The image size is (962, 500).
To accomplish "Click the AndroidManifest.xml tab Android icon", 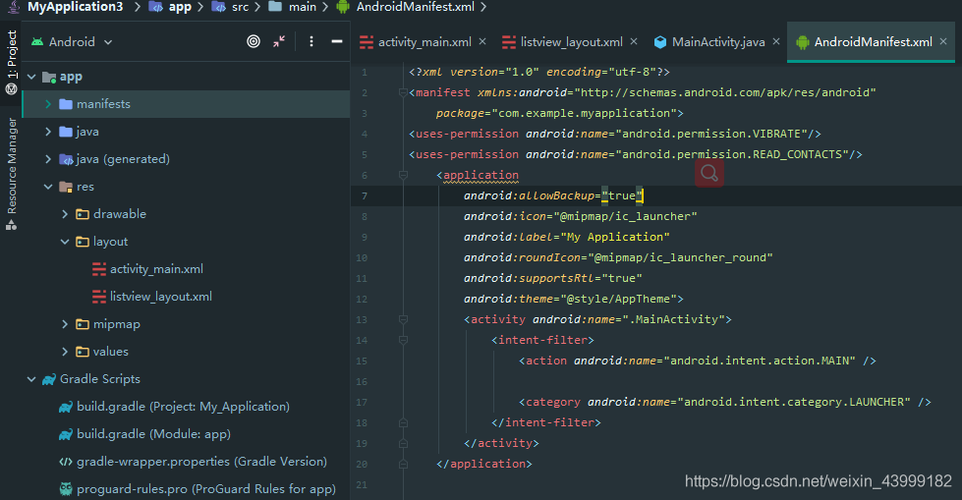I will pyautogui.click(x=802, y=42).
